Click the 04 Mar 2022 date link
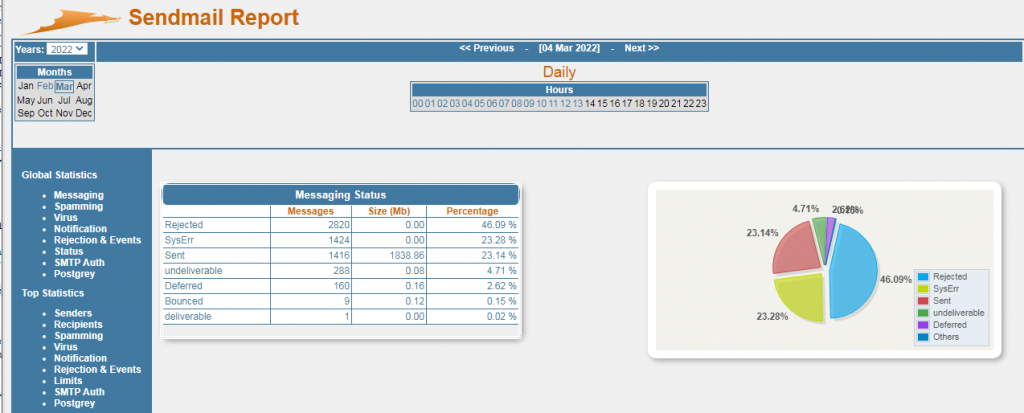This screenshot has width=1024, height=413. [x=569, y=48]
